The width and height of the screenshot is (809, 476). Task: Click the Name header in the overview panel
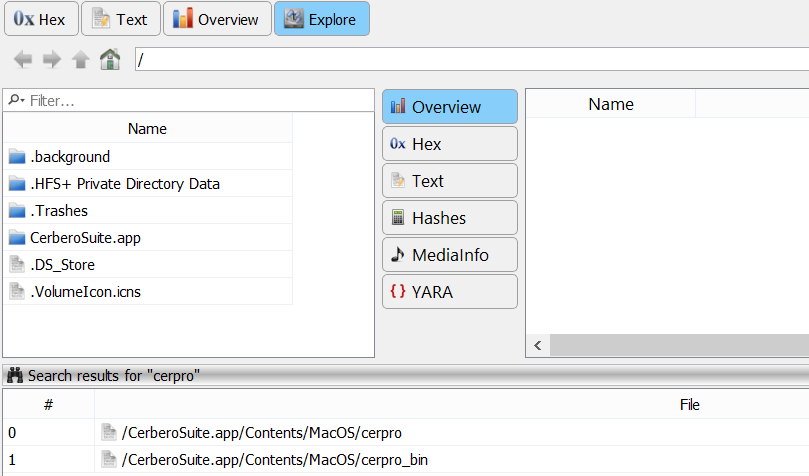coord(611,104)
